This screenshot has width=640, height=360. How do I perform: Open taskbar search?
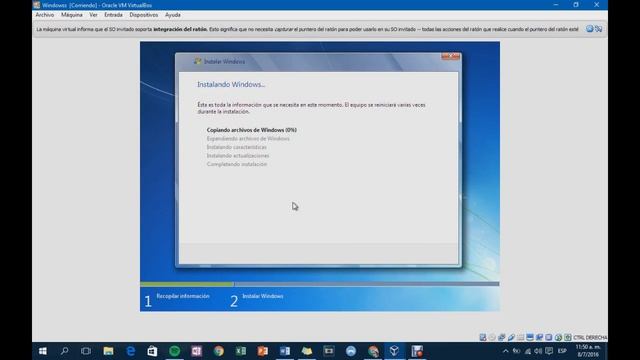point(64,351)
